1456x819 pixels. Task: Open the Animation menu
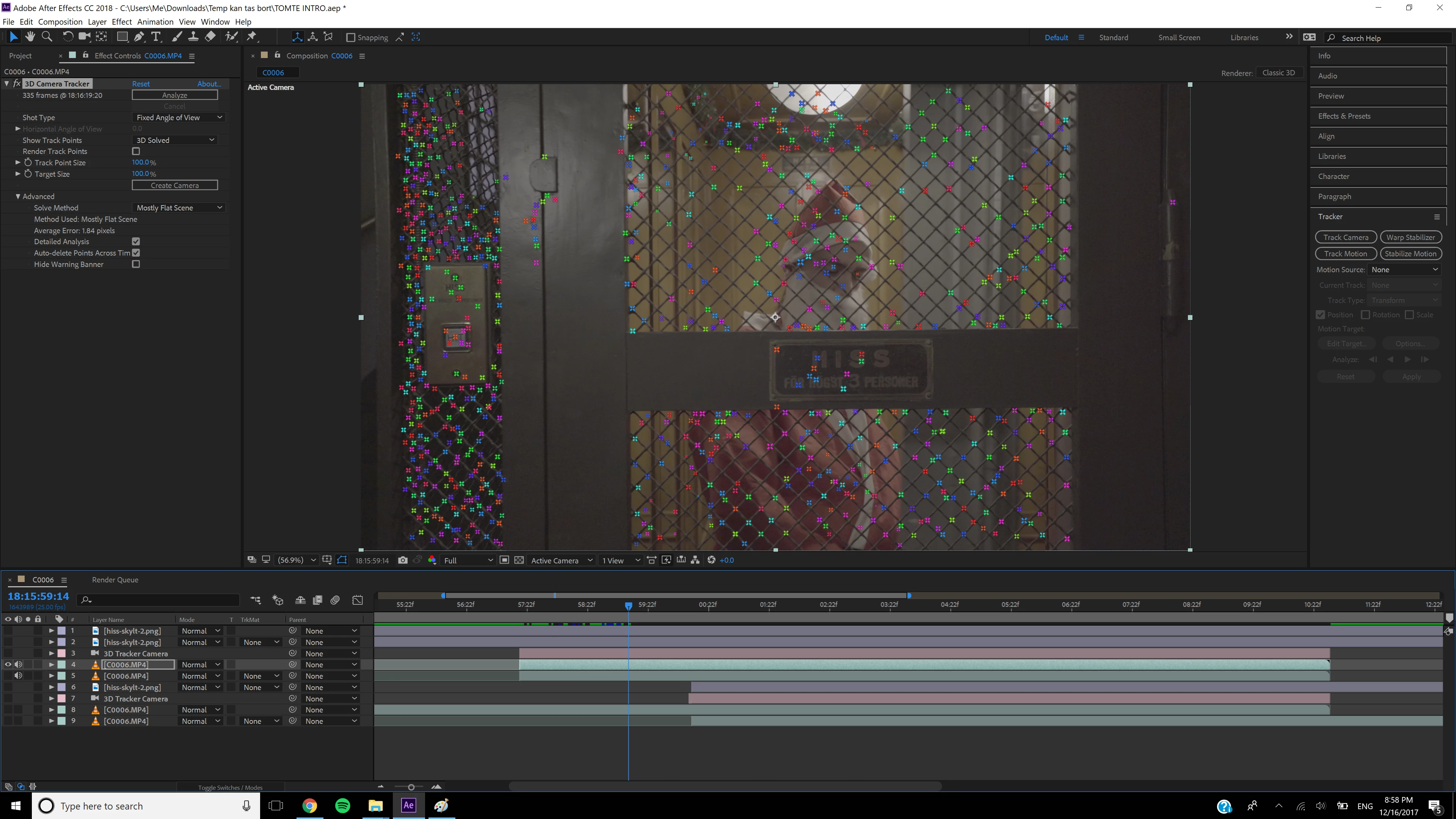[x=155, y=22]
